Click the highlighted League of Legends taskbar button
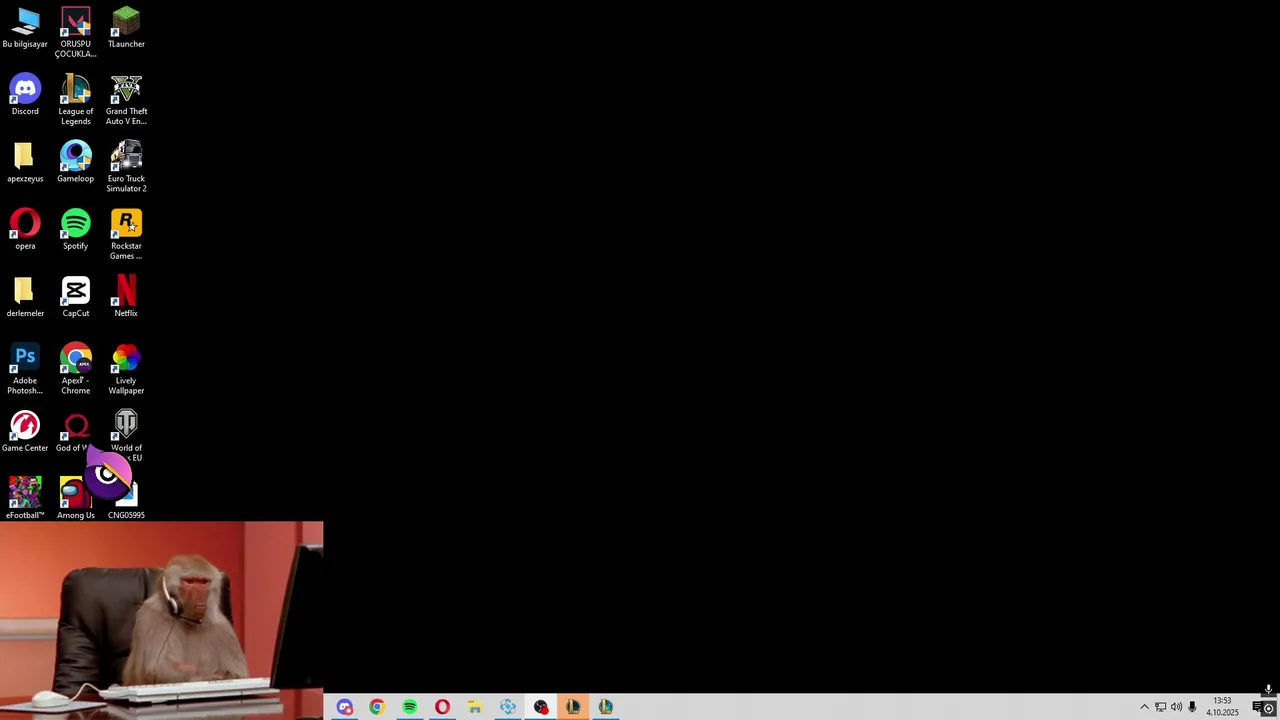This screenshot has height=720, width=1280. (x=573, y=707)
